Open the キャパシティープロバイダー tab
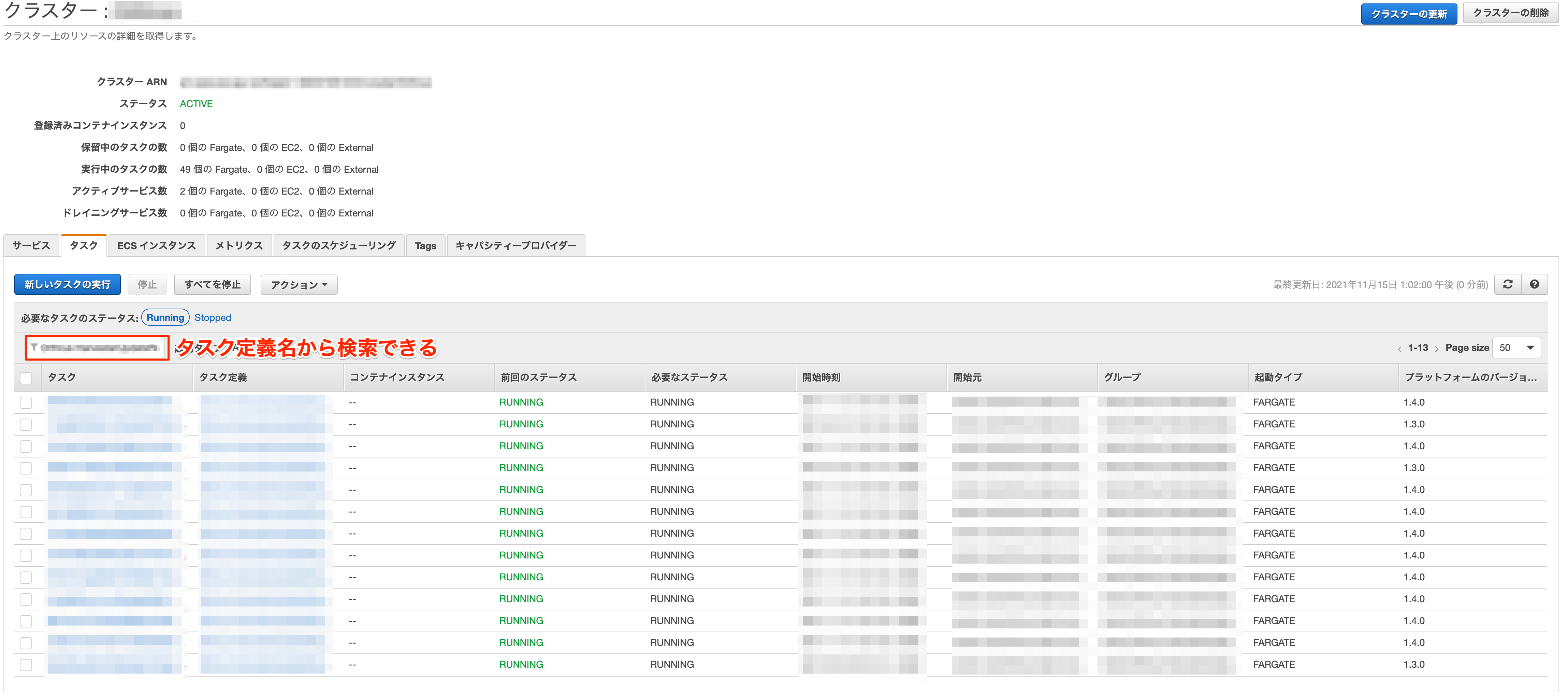This screenshot has width=1568, height=693. tap(516, 245)
